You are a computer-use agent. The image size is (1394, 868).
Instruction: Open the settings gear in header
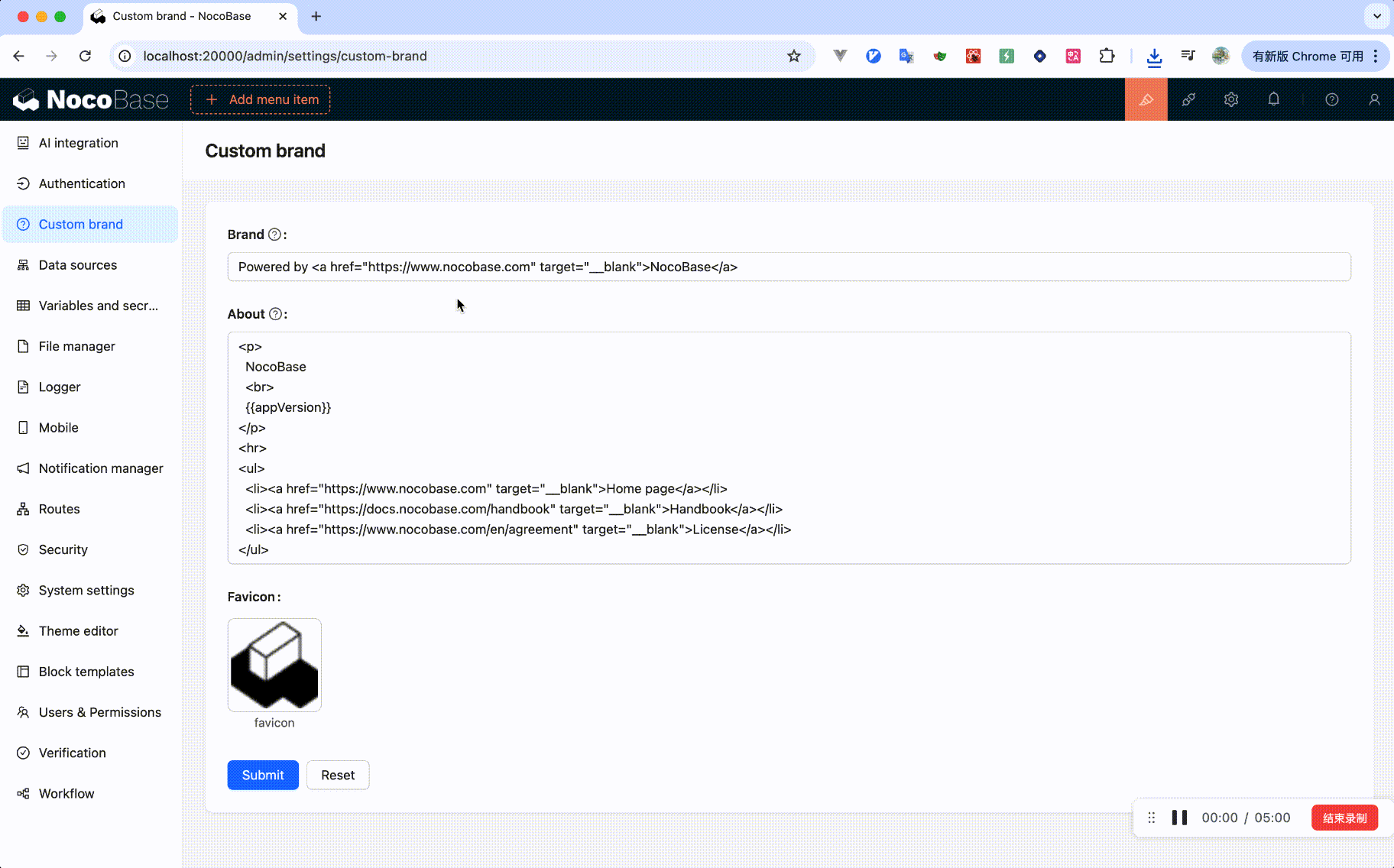pos(1230,99)
